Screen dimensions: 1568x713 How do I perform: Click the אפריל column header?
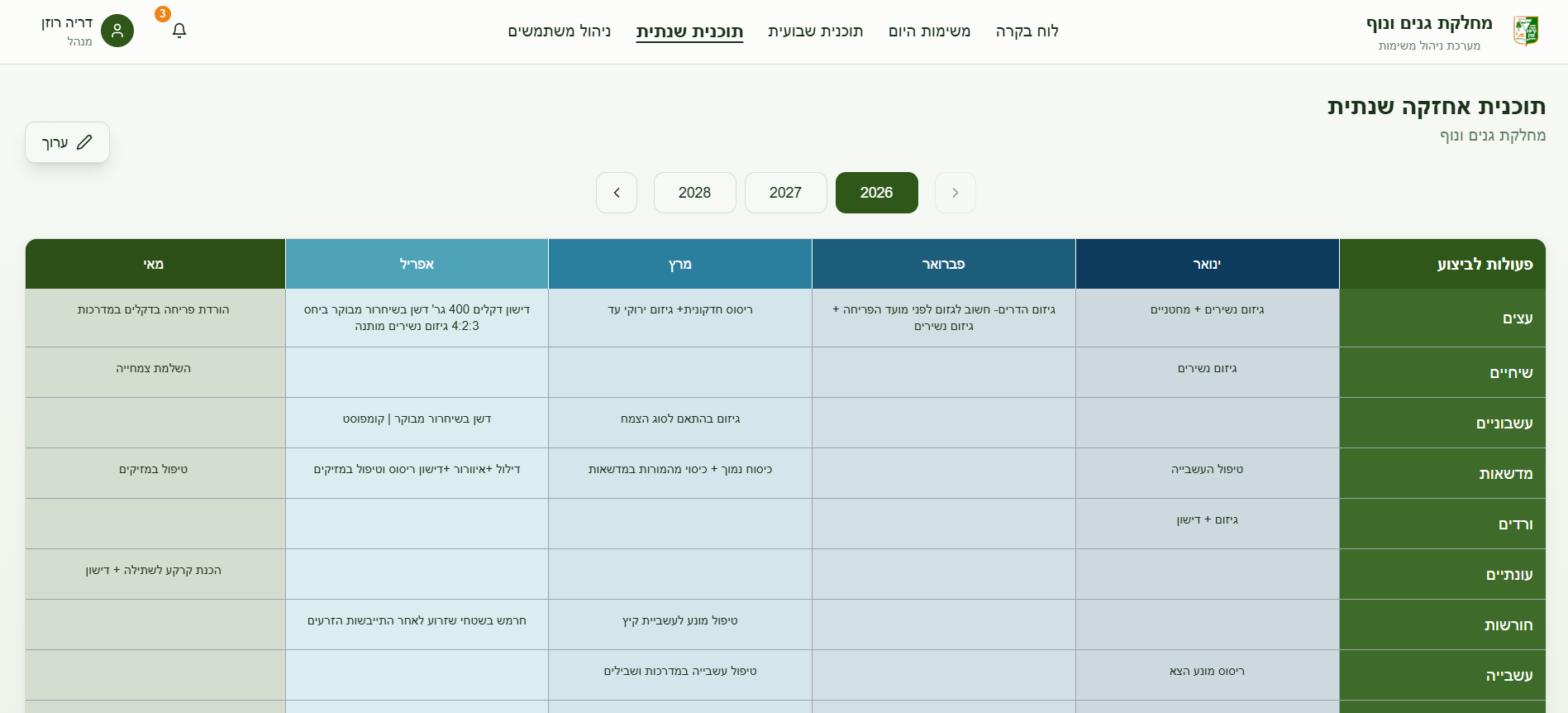click(x=417, y=264)
